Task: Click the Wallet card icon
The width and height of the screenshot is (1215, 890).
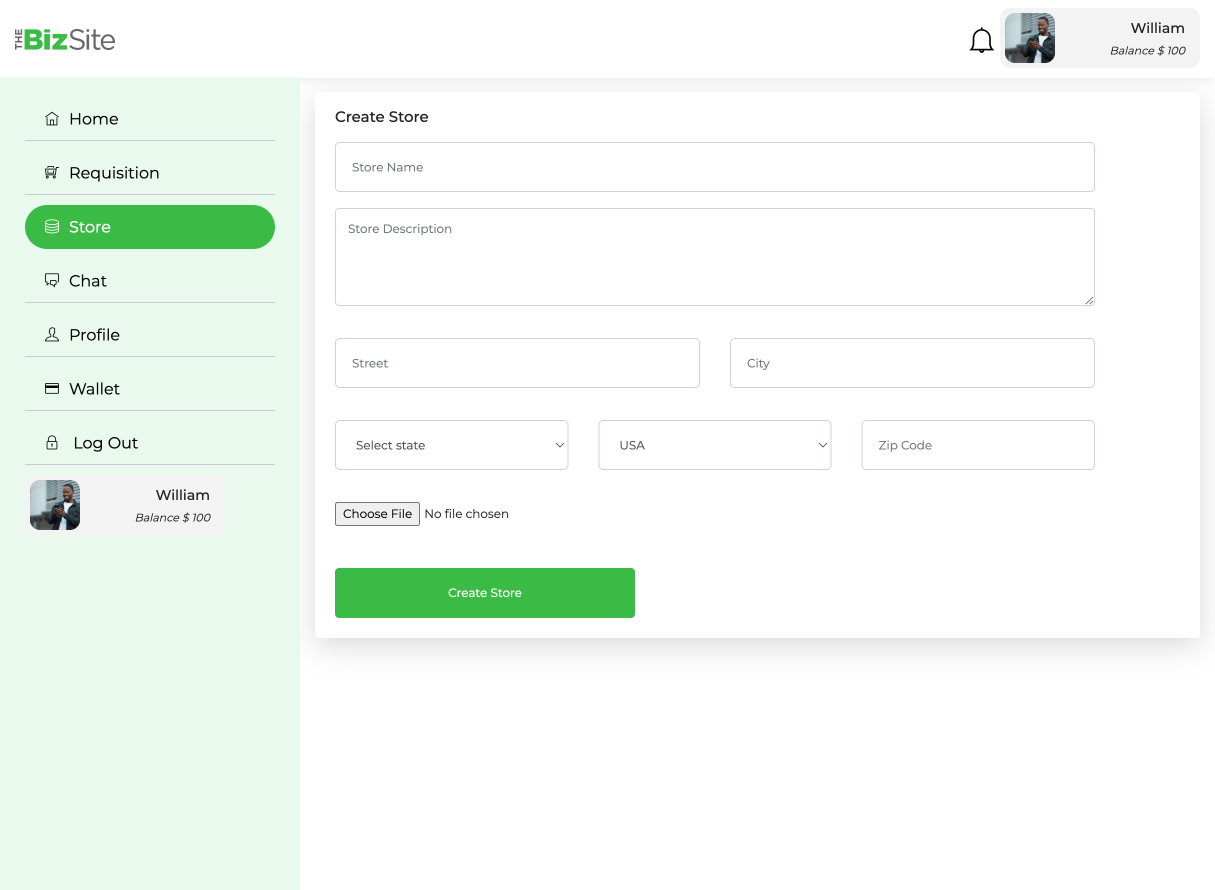Action: point(52,389)
